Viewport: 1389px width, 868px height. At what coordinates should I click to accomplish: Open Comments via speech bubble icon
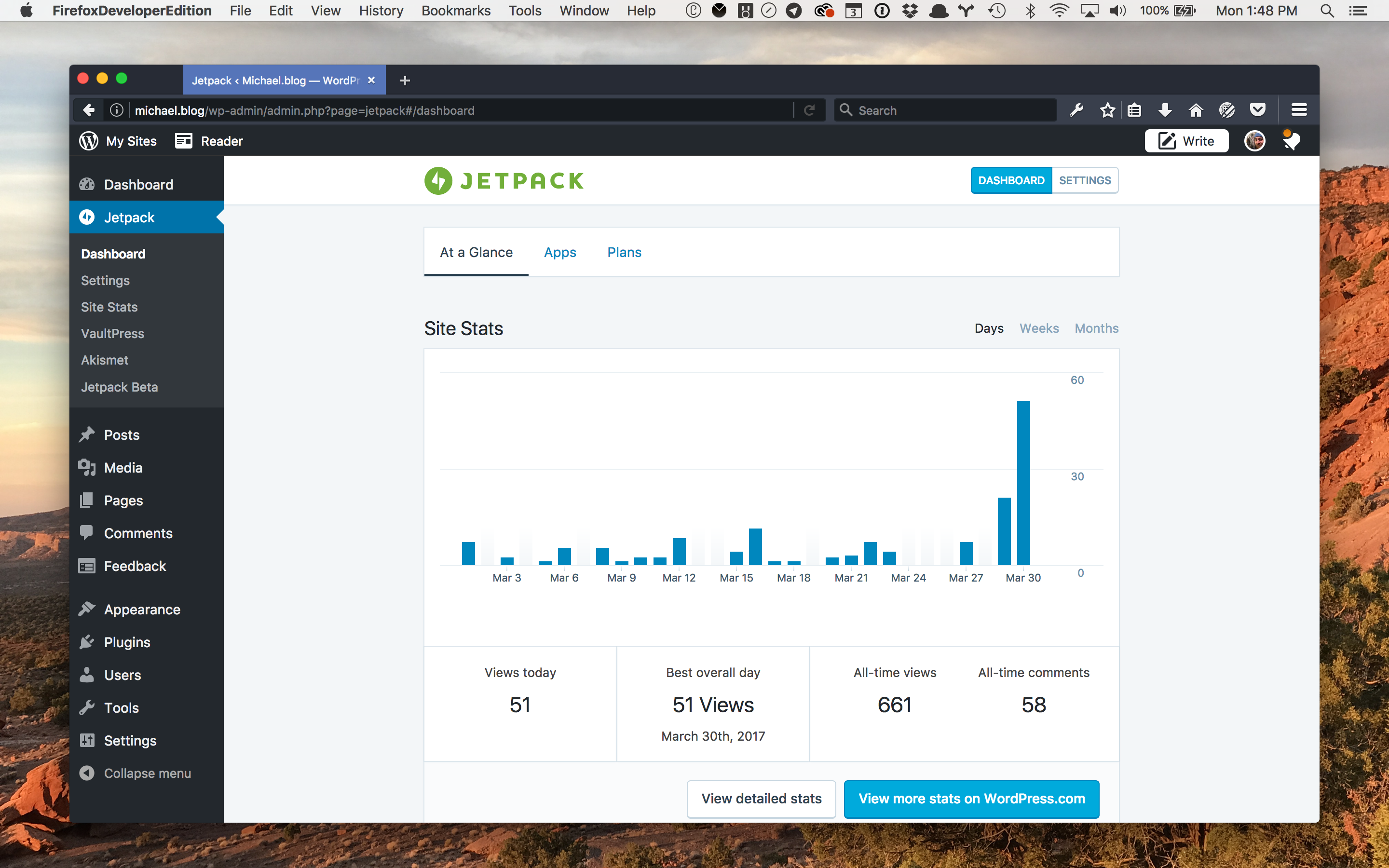(x=87, y=533)
